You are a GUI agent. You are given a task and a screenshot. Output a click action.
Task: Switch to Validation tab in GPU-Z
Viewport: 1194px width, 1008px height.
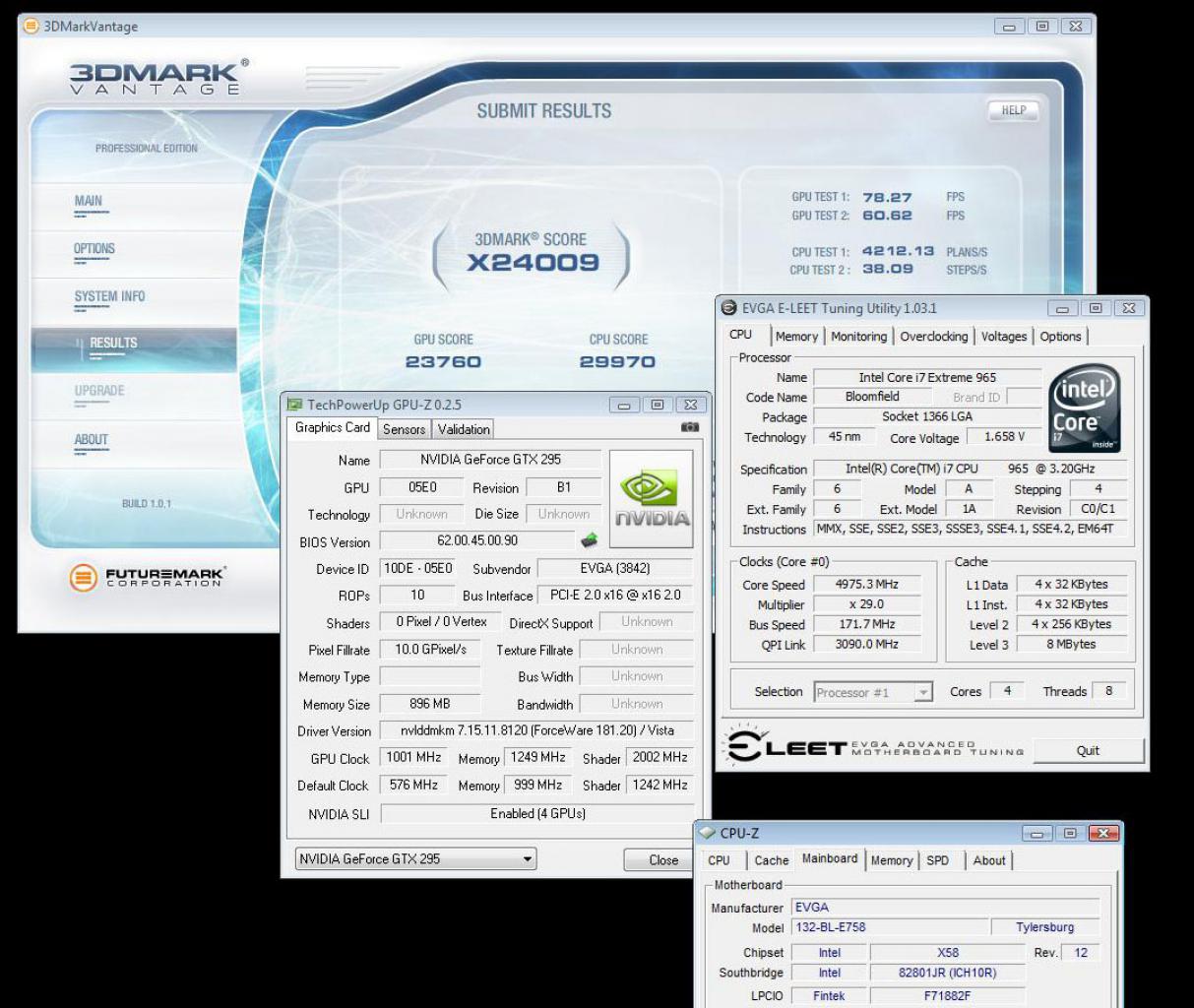pyautogui.click(x=464, y=429)
